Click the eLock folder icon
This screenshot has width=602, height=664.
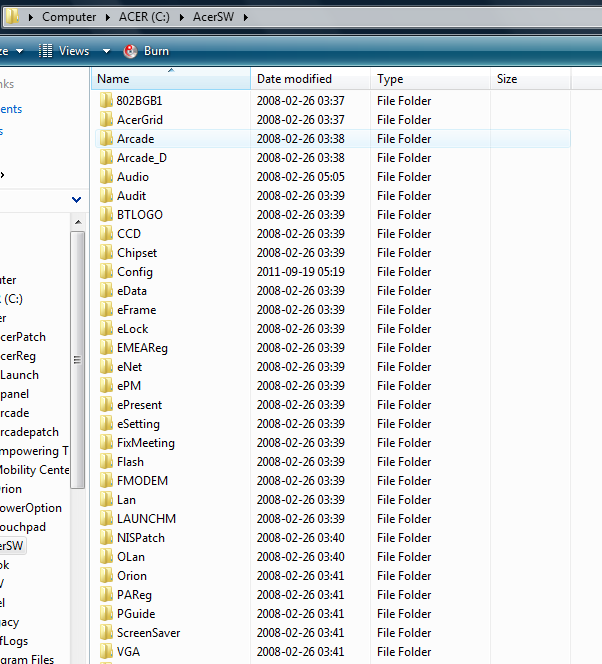click(106, 329)
